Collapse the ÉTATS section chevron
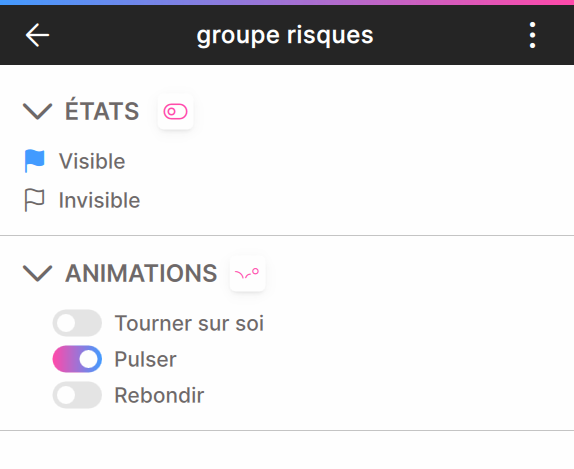The height and width of the screenshot is (469, 574). click(x=37, y=111)
